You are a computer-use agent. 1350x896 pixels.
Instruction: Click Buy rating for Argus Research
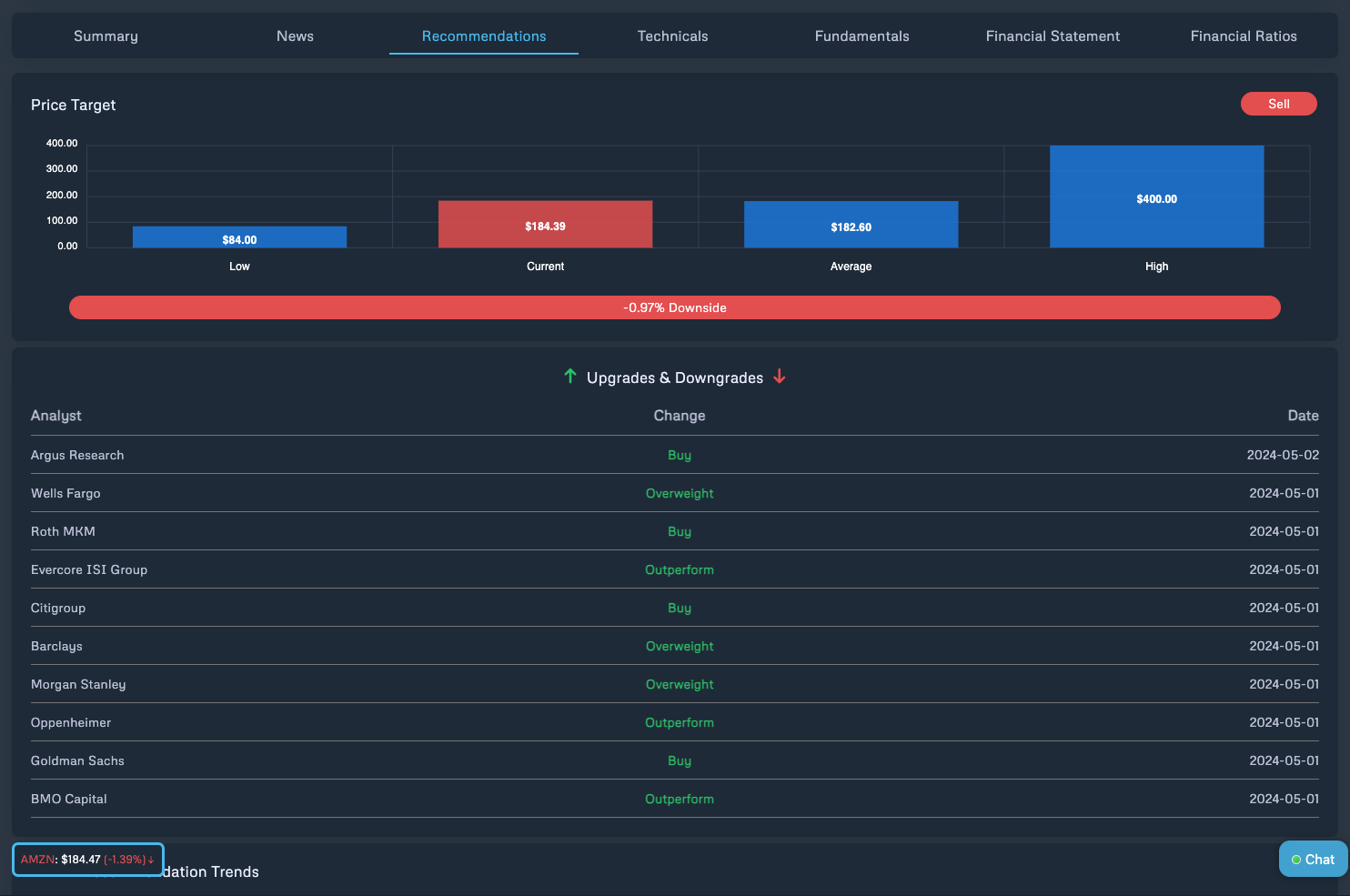coord(680,455)
